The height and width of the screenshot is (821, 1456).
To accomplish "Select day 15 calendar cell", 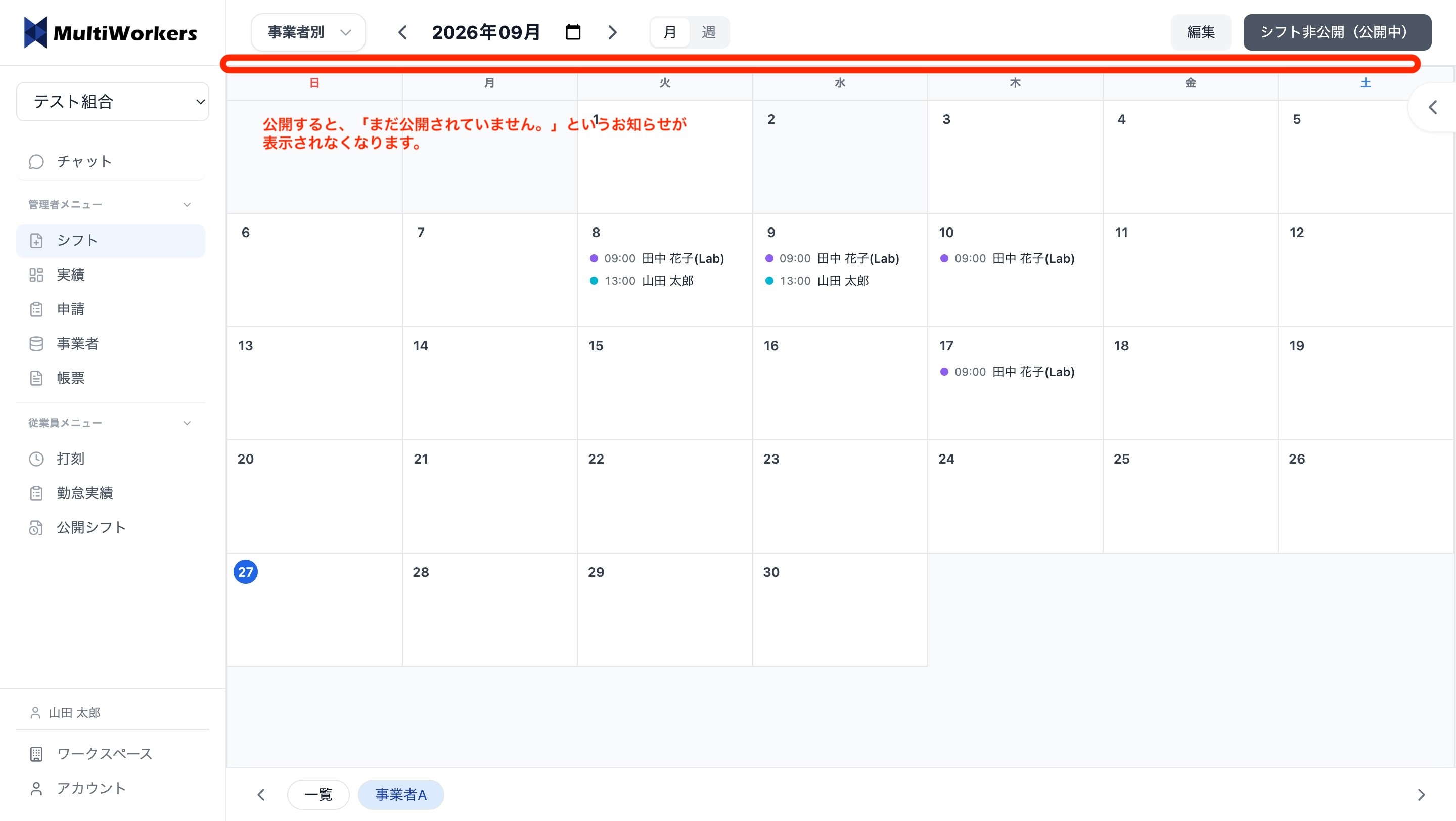I will (x=665, y=383).
